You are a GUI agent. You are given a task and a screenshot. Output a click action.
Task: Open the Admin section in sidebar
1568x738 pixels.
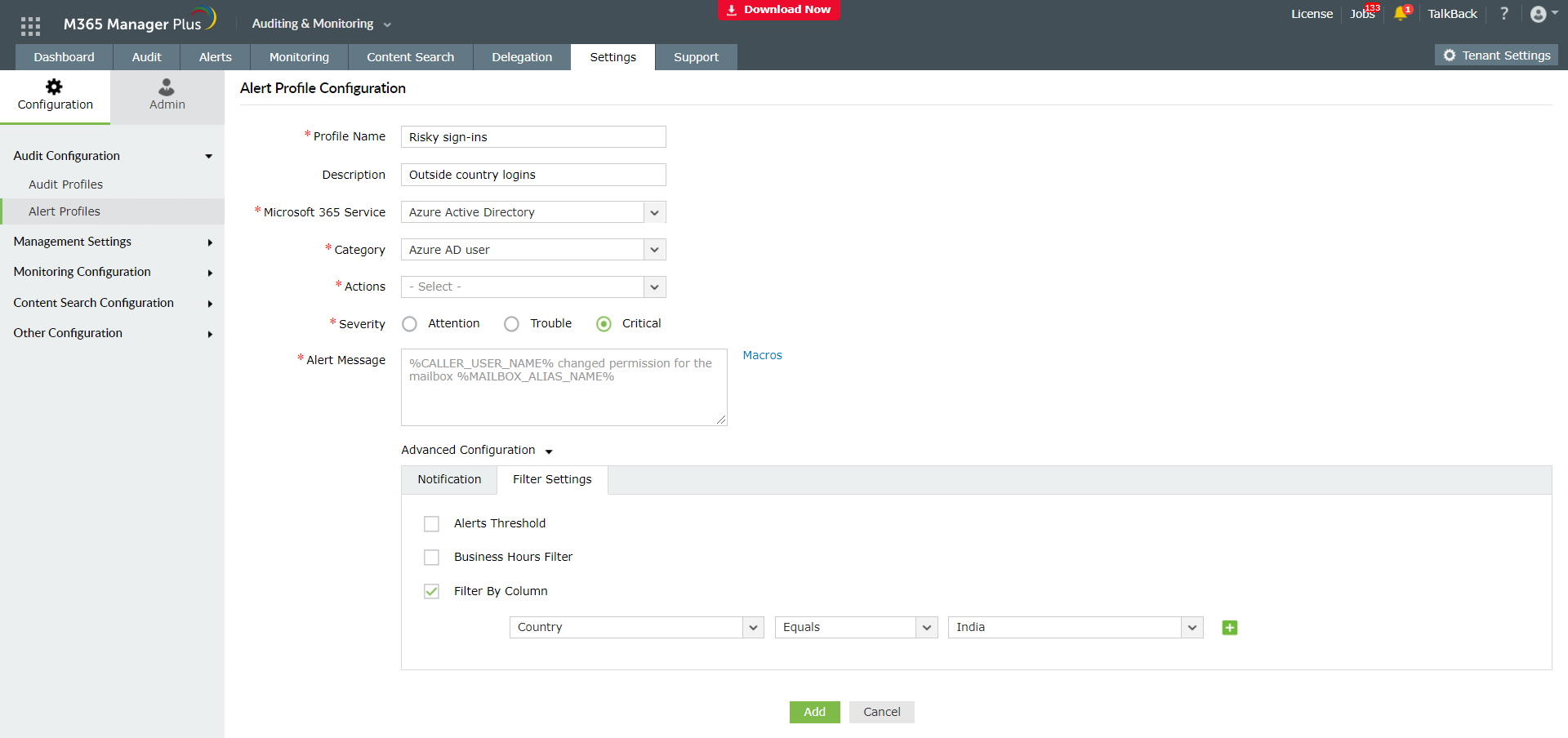tap(166, 96)
